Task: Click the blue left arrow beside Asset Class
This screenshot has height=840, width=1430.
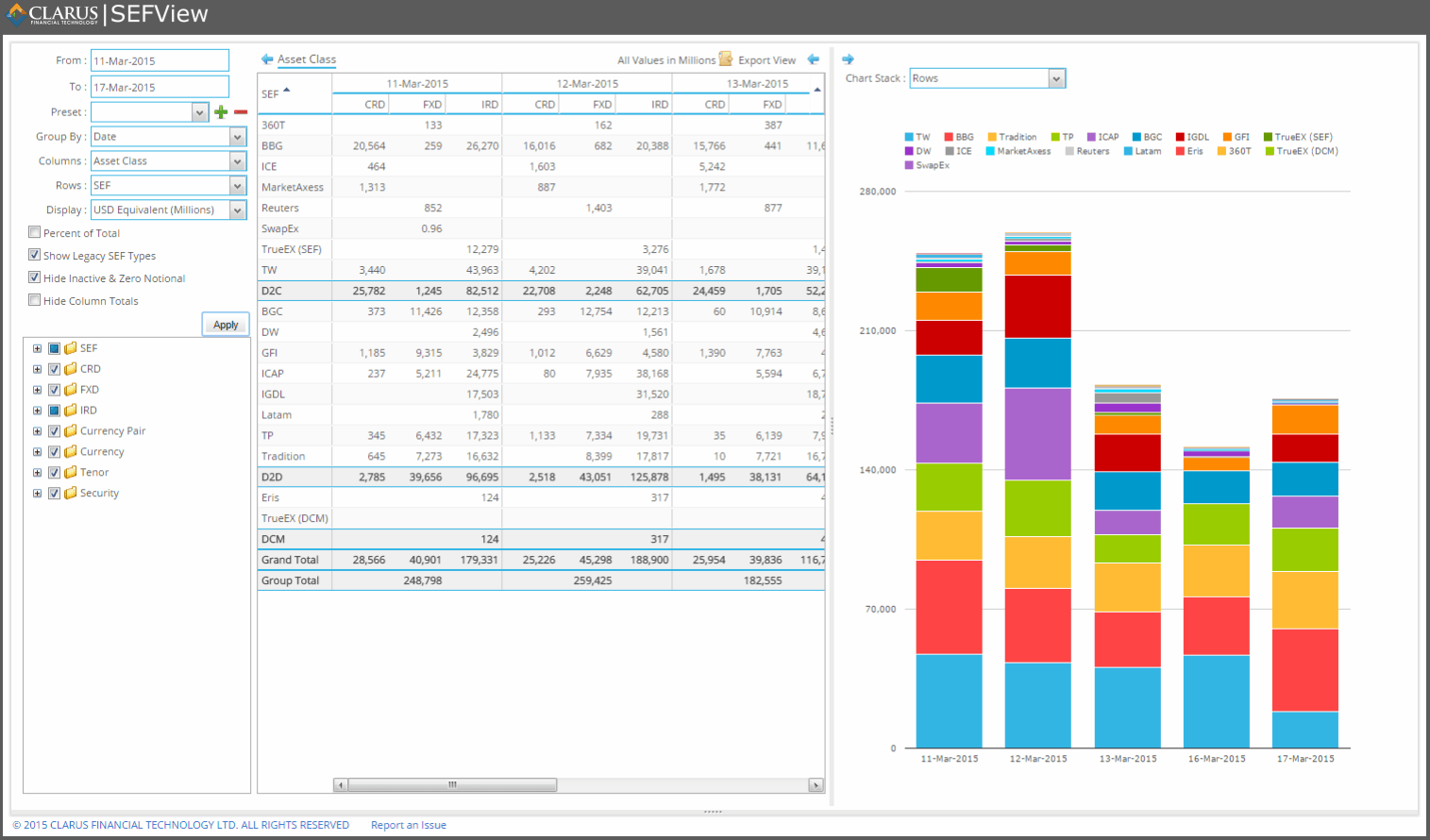Action: click(267, 59)
